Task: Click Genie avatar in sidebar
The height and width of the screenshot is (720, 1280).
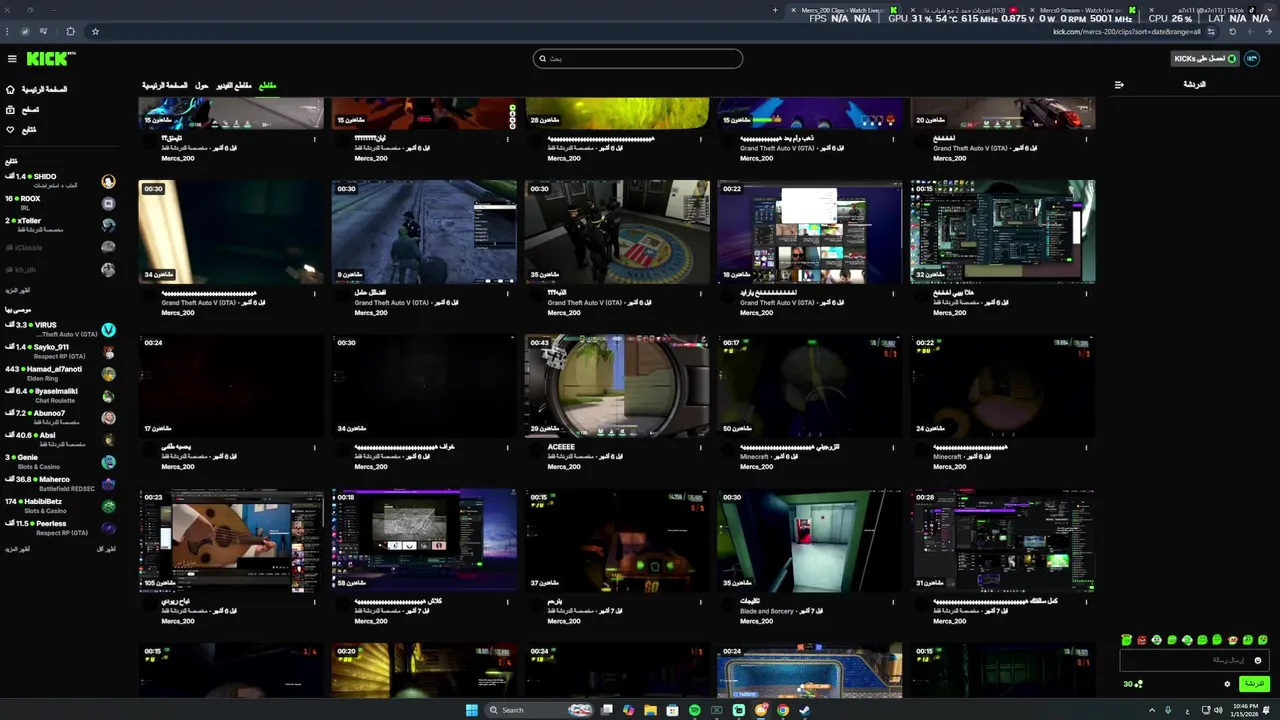Action: tap(108, 462)
